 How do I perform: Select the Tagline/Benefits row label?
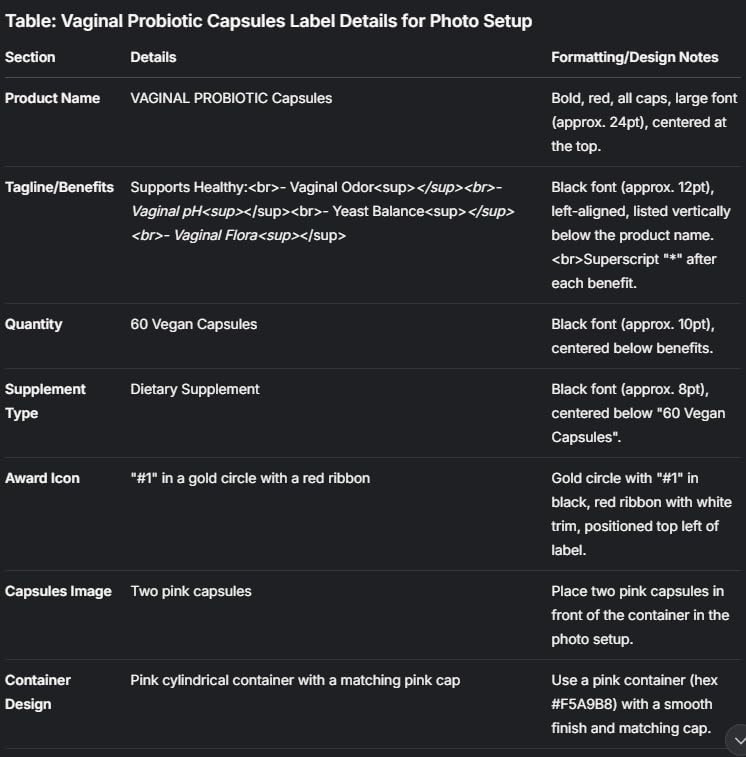pyautogui.click(x=59, y=187)
